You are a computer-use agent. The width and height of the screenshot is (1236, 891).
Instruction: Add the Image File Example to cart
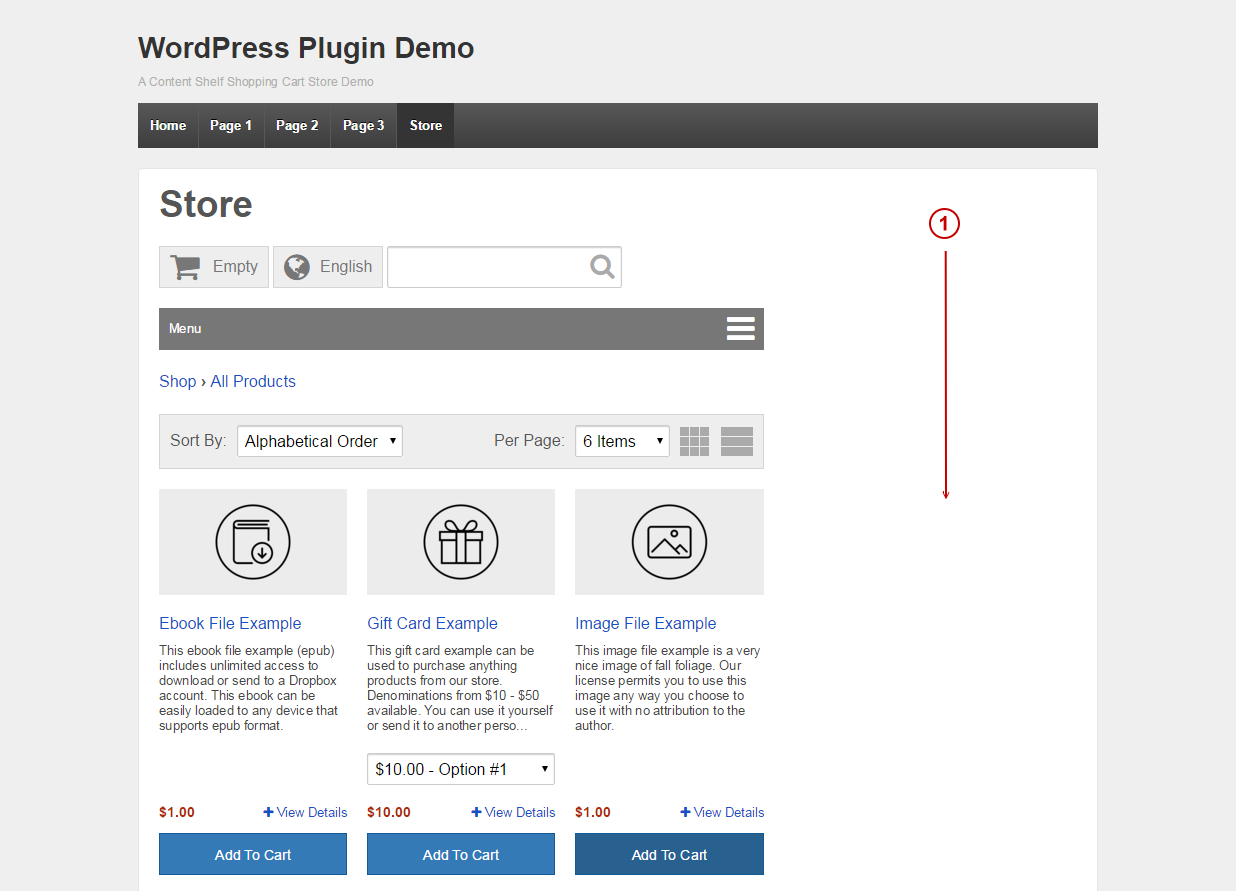click(669, 855)
